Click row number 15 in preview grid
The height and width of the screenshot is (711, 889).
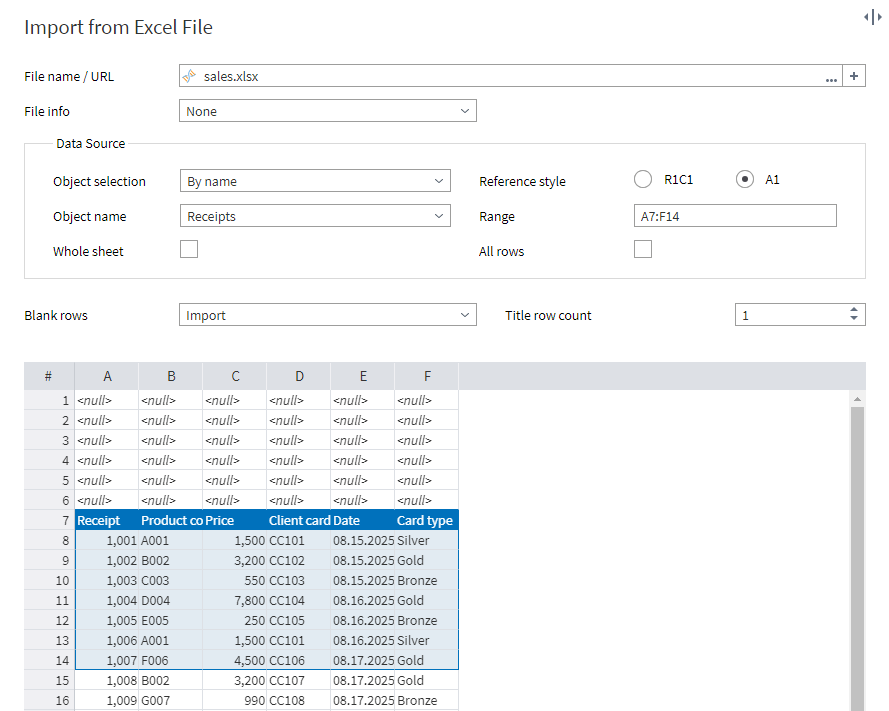(62, 680)
